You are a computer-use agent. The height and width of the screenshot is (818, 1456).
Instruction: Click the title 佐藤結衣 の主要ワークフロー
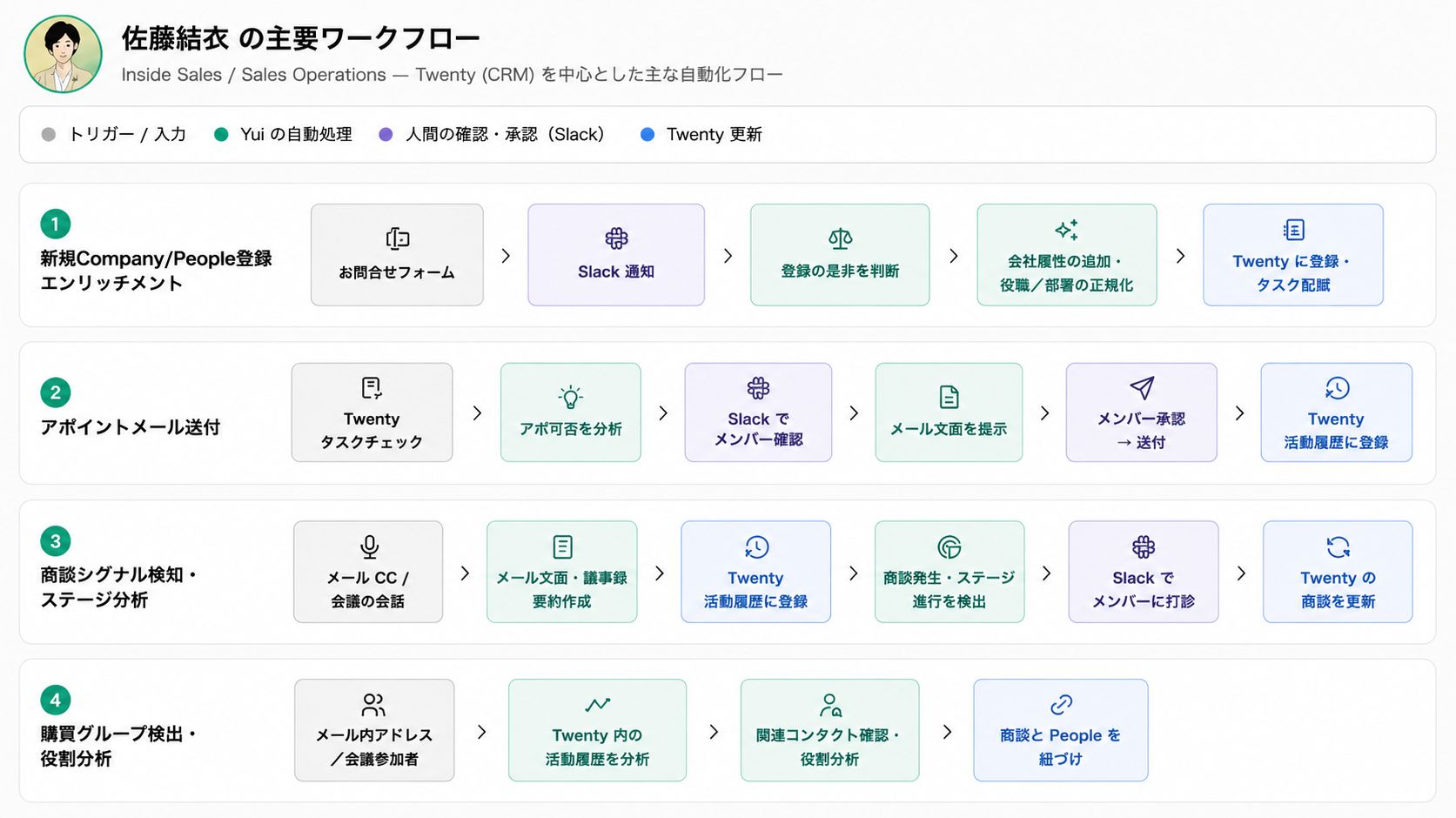click(300, 38)
